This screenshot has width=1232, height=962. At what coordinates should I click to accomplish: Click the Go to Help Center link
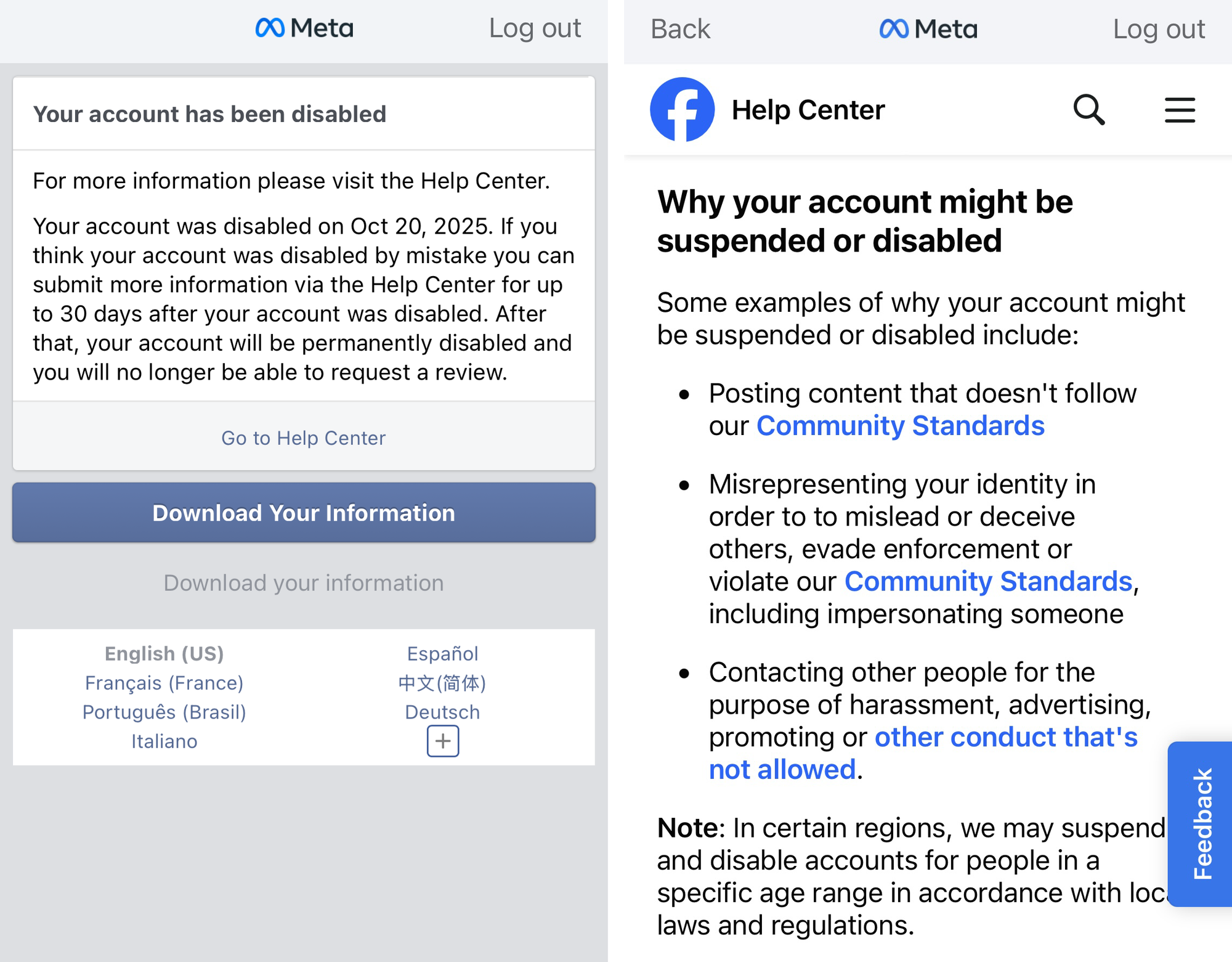coord(304,438)
